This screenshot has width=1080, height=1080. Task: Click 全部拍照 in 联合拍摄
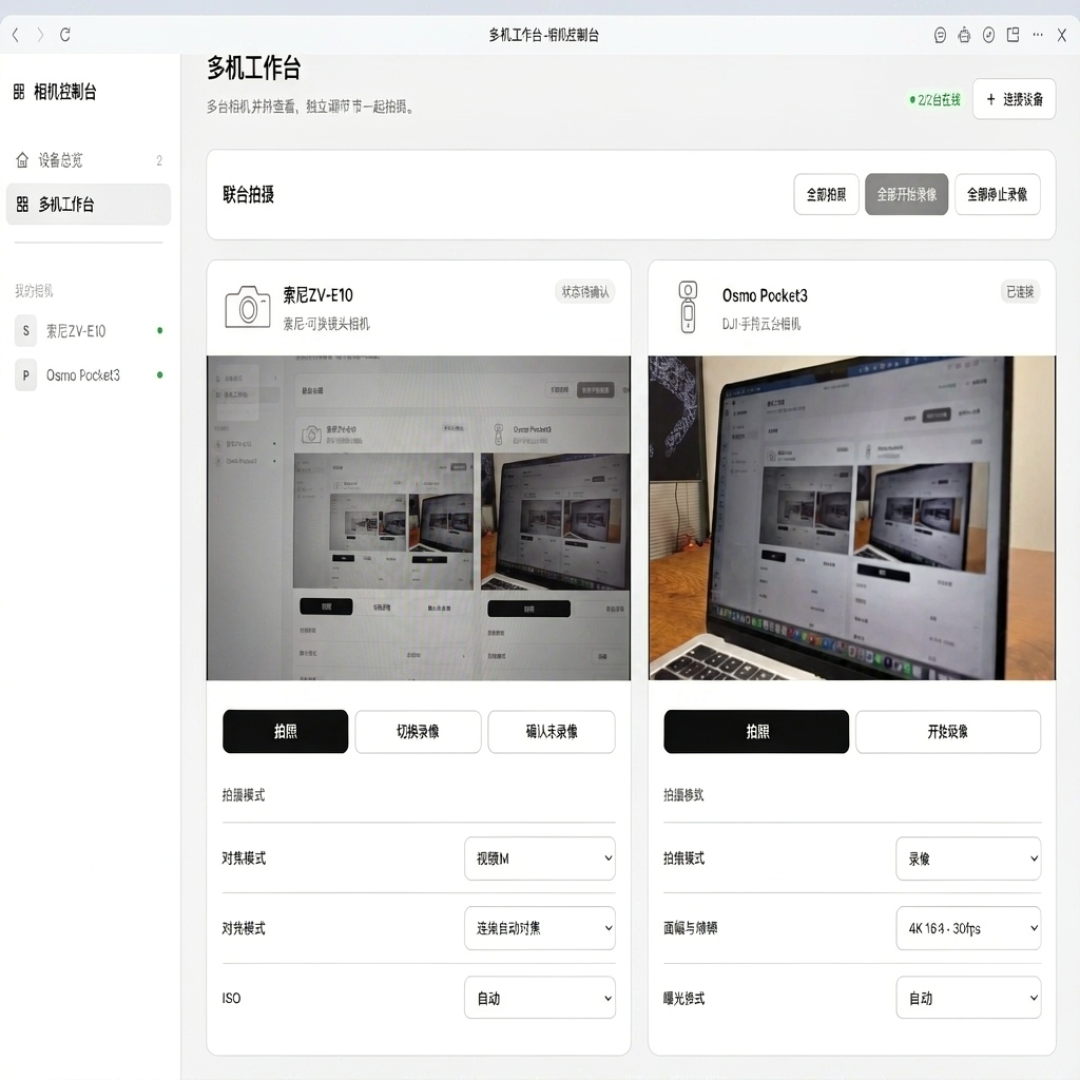coord(826,194)
